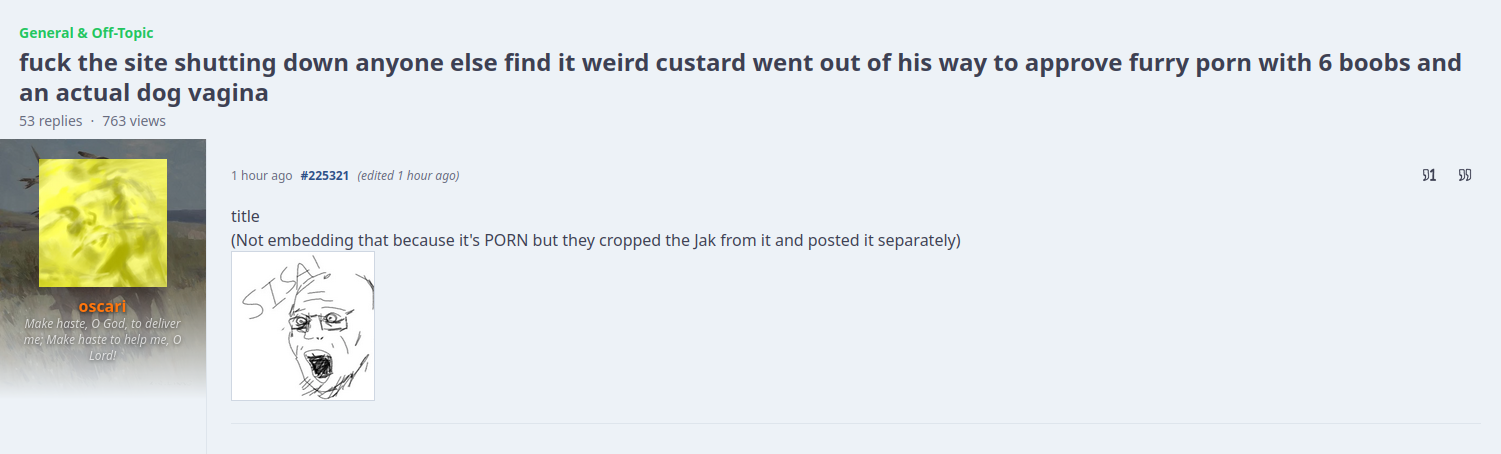This screenshot has width=1501, height=454.
Task: Click oscari's yellow avatar picture
Action: pos(103,222)
